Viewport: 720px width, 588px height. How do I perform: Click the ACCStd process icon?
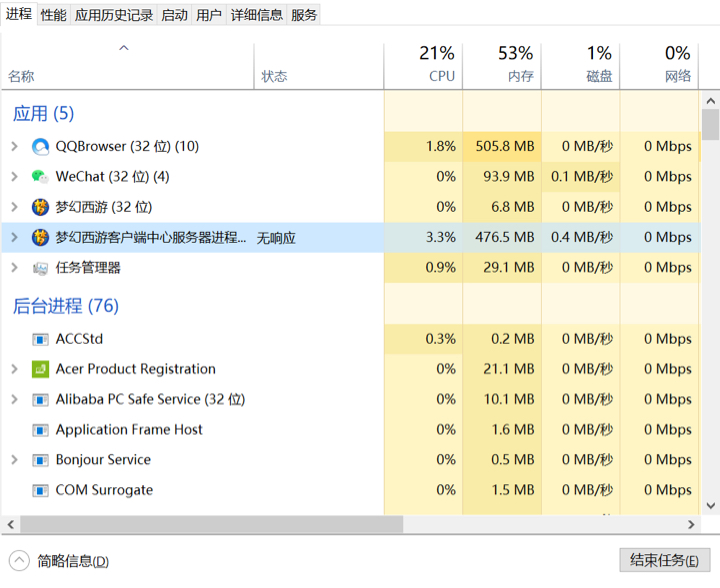tap(40, 339)
